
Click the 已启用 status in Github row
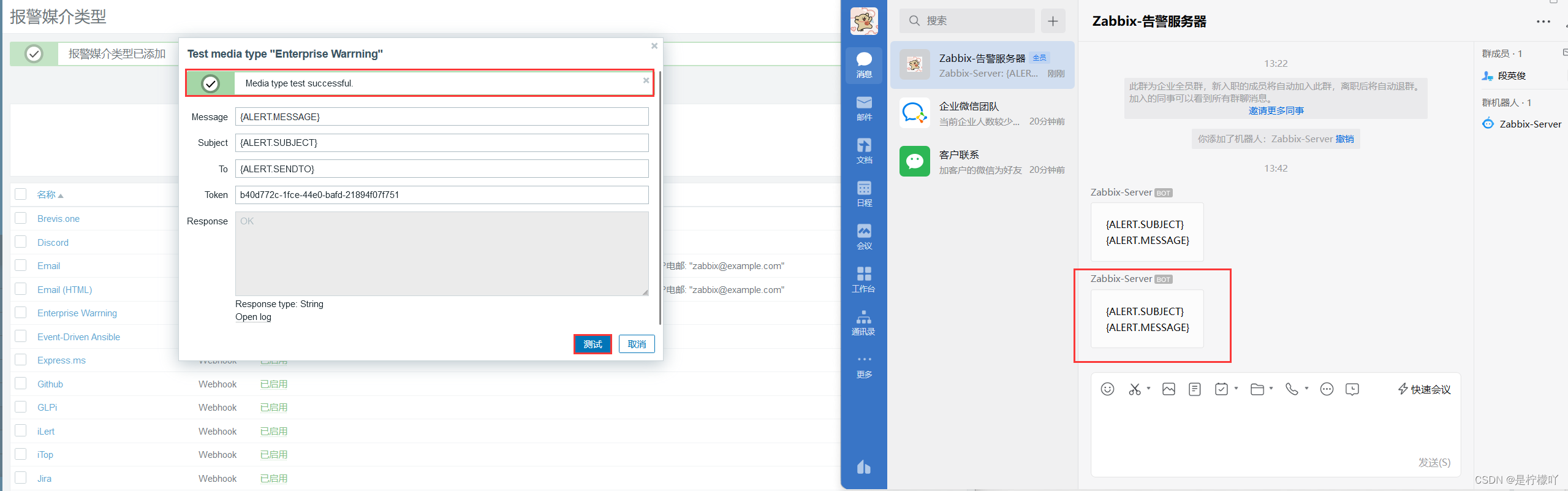pos(274,384)
